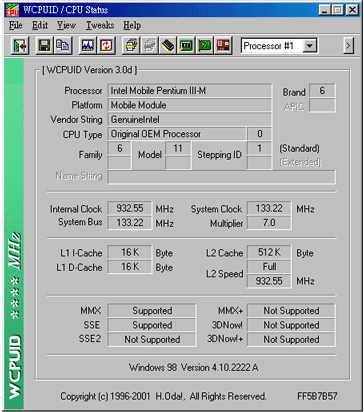Open the Processor #1 dropdown arrow

(x=310, y=46)
